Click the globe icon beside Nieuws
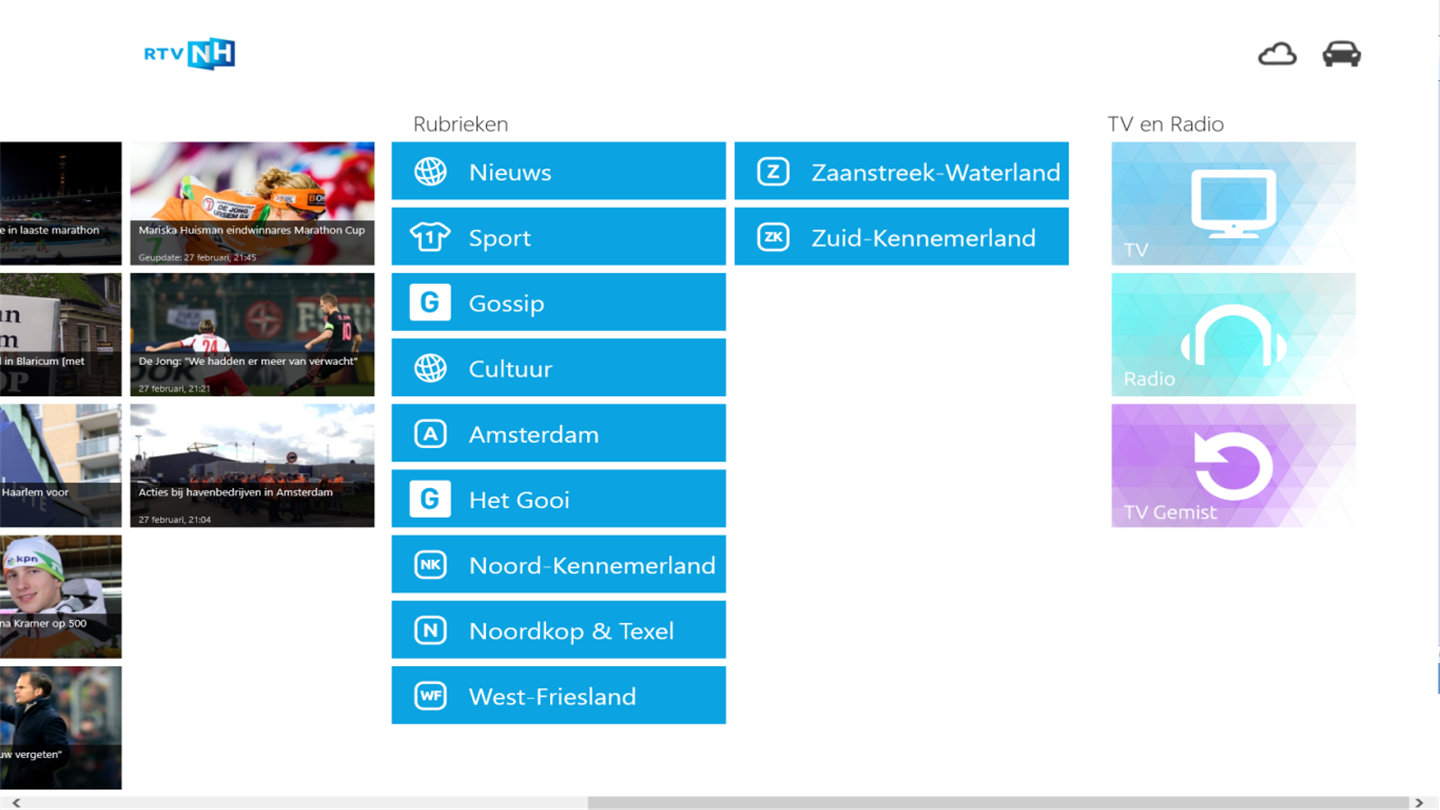This screenshot has height=810, width=1440. [x=431, y=172]
